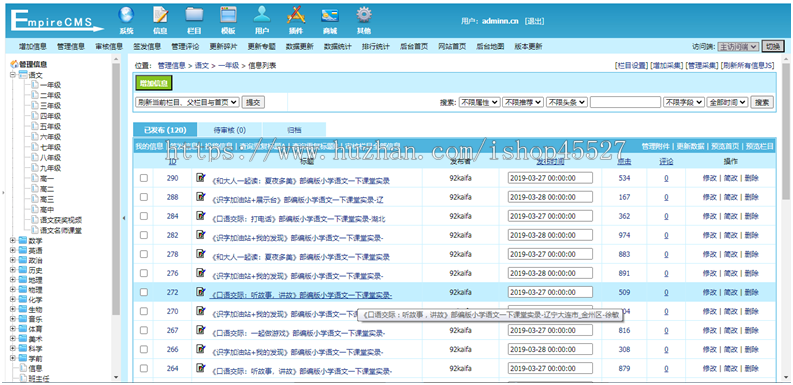The width and height of the screenshot is (793, 385).
Task: Click the sidebar tree vertical scrollbar
Action: pos(116,190)
